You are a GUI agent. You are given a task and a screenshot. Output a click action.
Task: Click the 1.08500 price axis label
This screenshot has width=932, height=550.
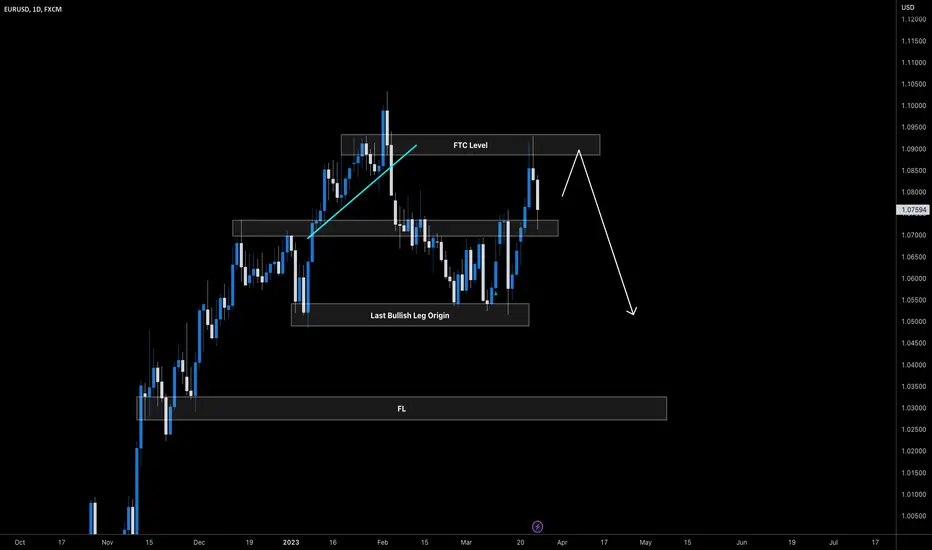point(914,171)
